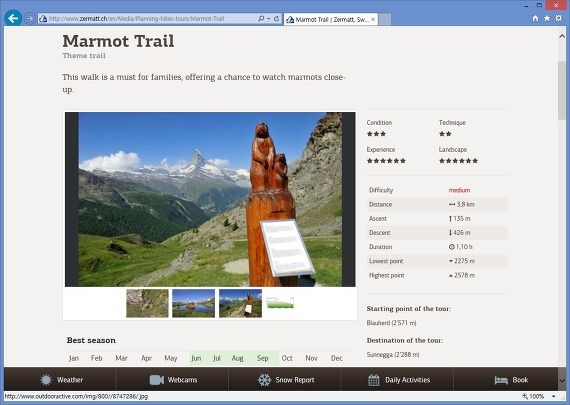
Task: Select the wooden marmot statue thumbnail
Action: 240,303
